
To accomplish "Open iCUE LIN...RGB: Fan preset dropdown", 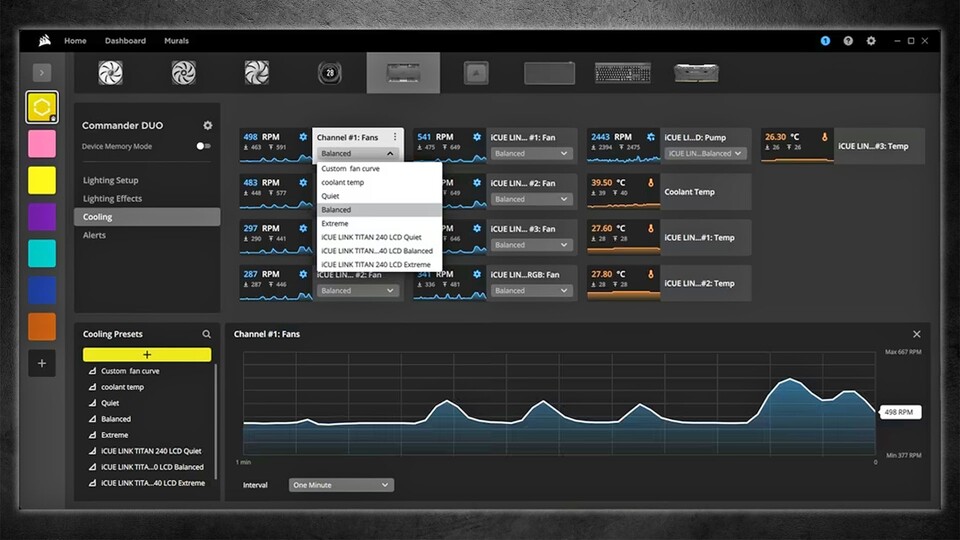I will pos(531,291).
